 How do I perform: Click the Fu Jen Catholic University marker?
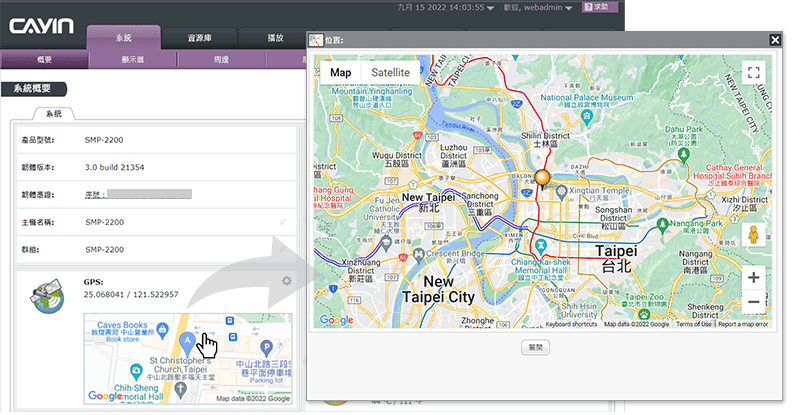tap(386, 243)
